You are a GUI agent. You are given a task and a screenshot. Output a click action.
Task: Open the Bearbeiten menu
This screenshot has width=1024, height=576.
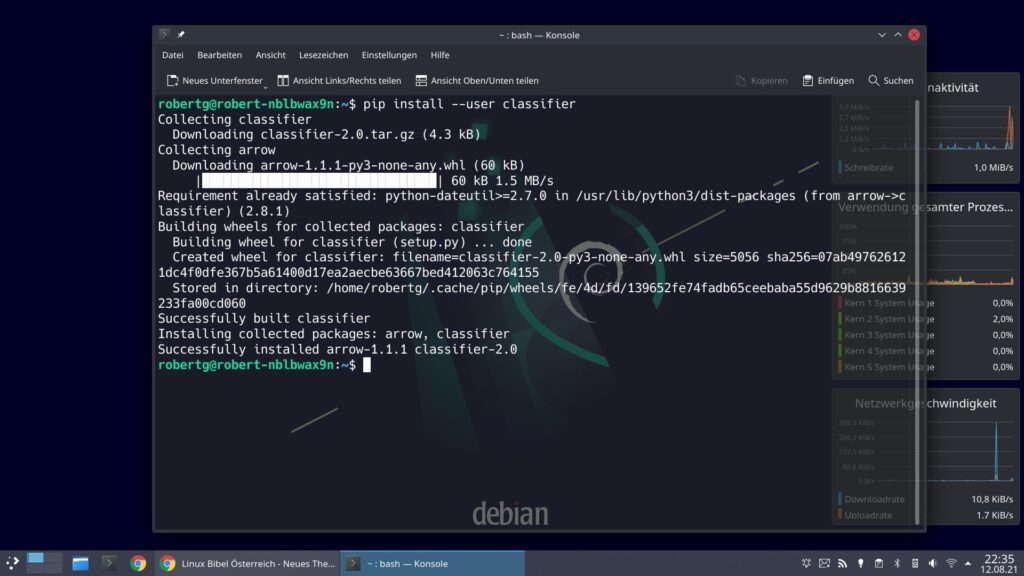pyautogui.click(x=219, y=55)
